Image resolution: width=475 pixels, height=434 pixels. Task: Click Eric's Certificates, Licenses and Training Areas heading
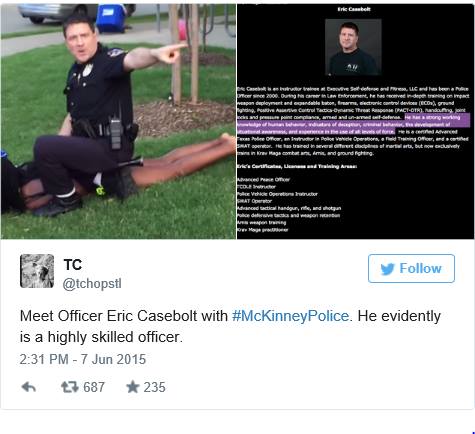[x=297, y=166]
